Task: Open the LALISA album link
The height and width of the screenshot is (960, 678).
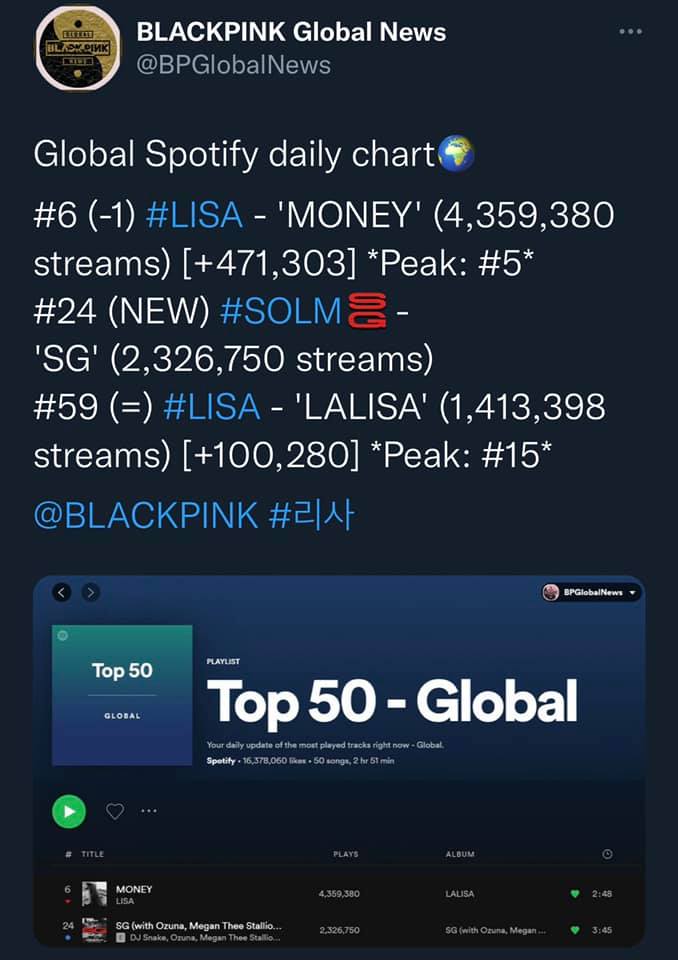Action: (460, 893)
